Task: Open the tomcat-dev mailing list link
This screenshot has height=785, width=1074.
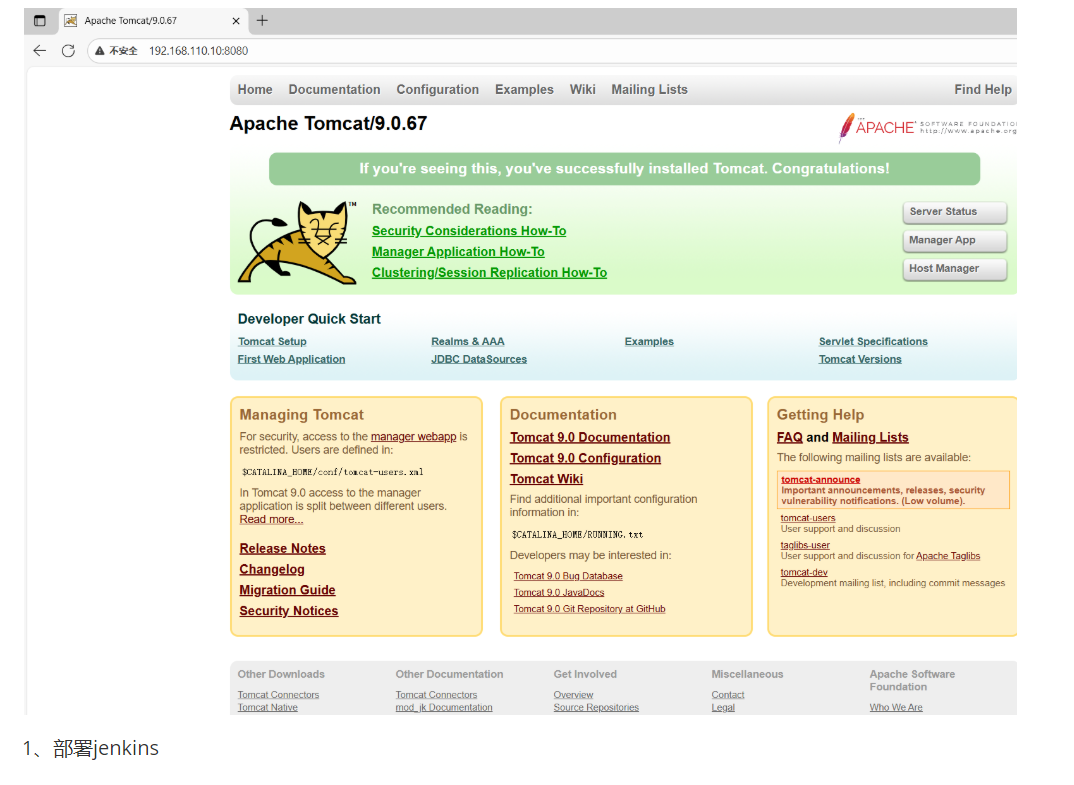Action: pos(804,573)
